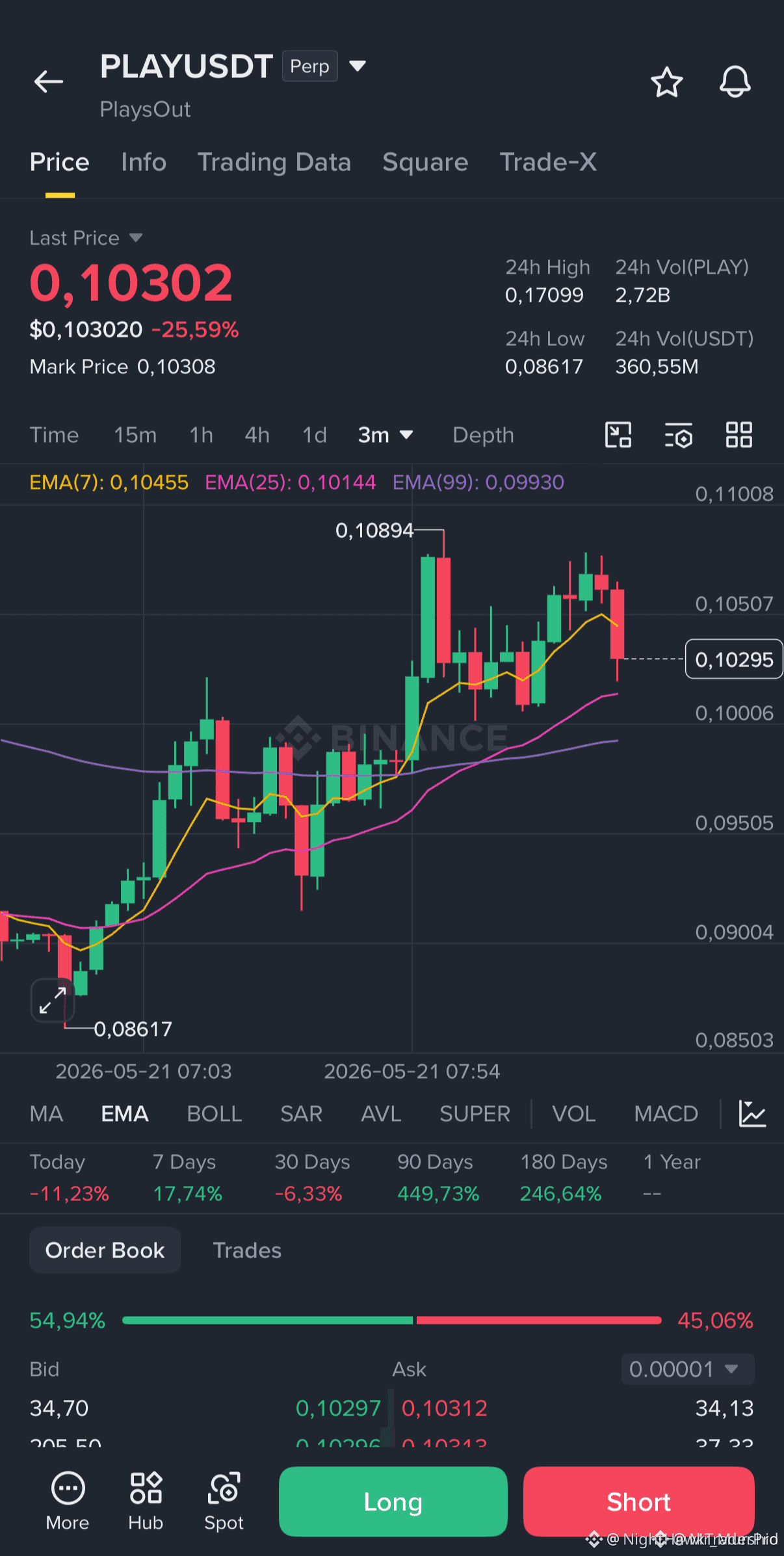Select the 15m interval
Viewport: 784px width, 1556px height.
coord(135,435)
